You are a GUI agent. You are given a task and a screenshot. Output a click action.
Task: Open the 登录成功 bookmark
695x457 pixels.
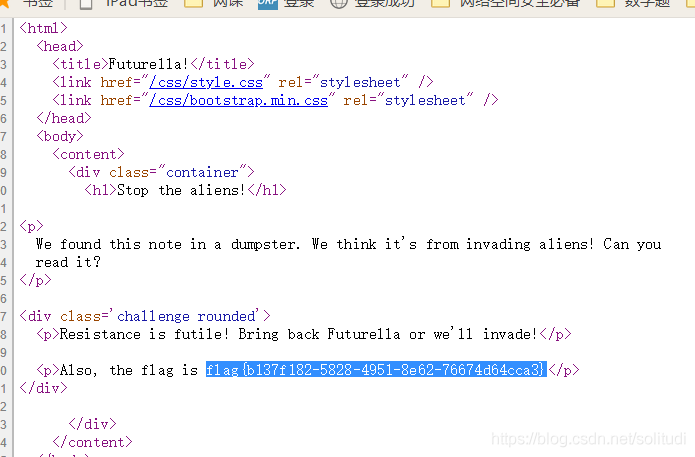tap(372, 4)
